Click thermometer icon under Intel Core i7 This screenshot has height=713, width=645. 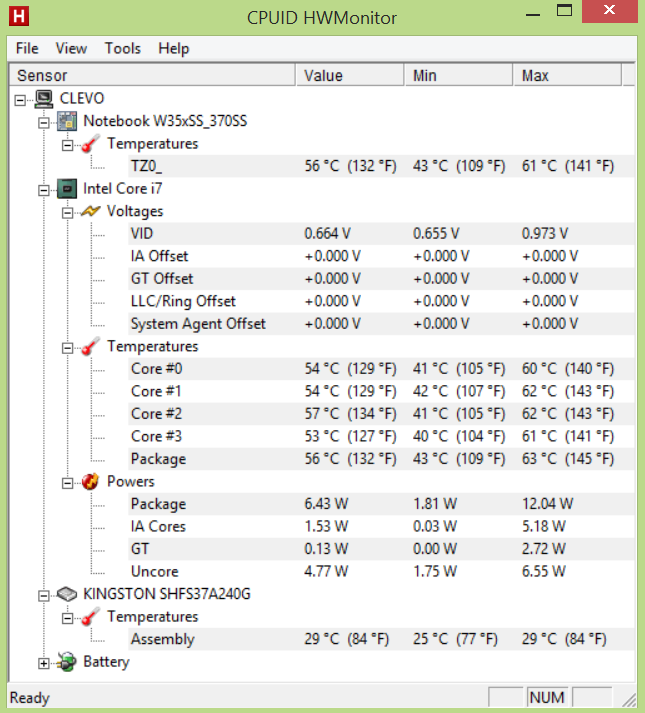90,346
